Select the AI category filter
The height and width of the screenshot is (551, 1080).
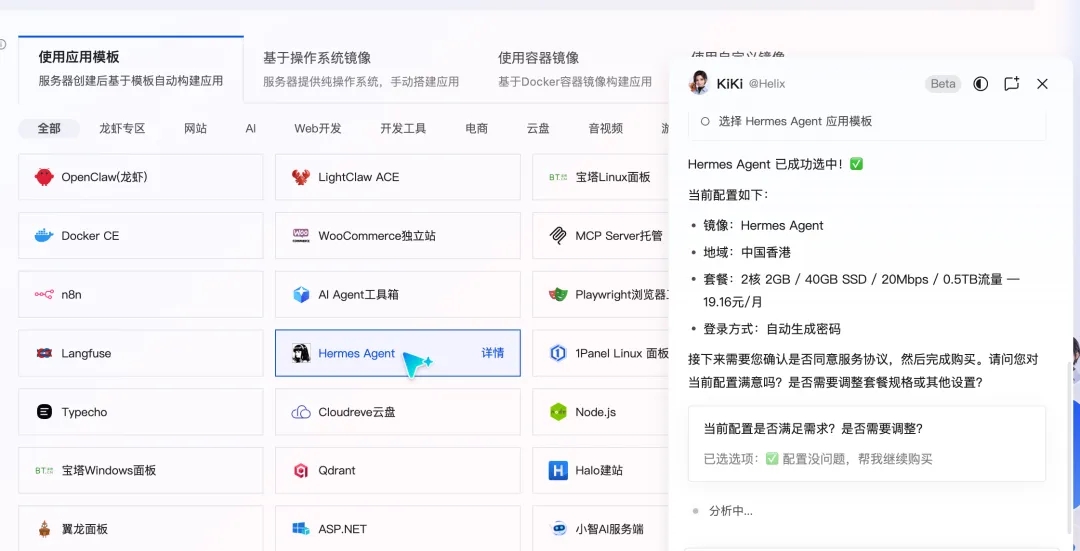(x=251, y=129)
